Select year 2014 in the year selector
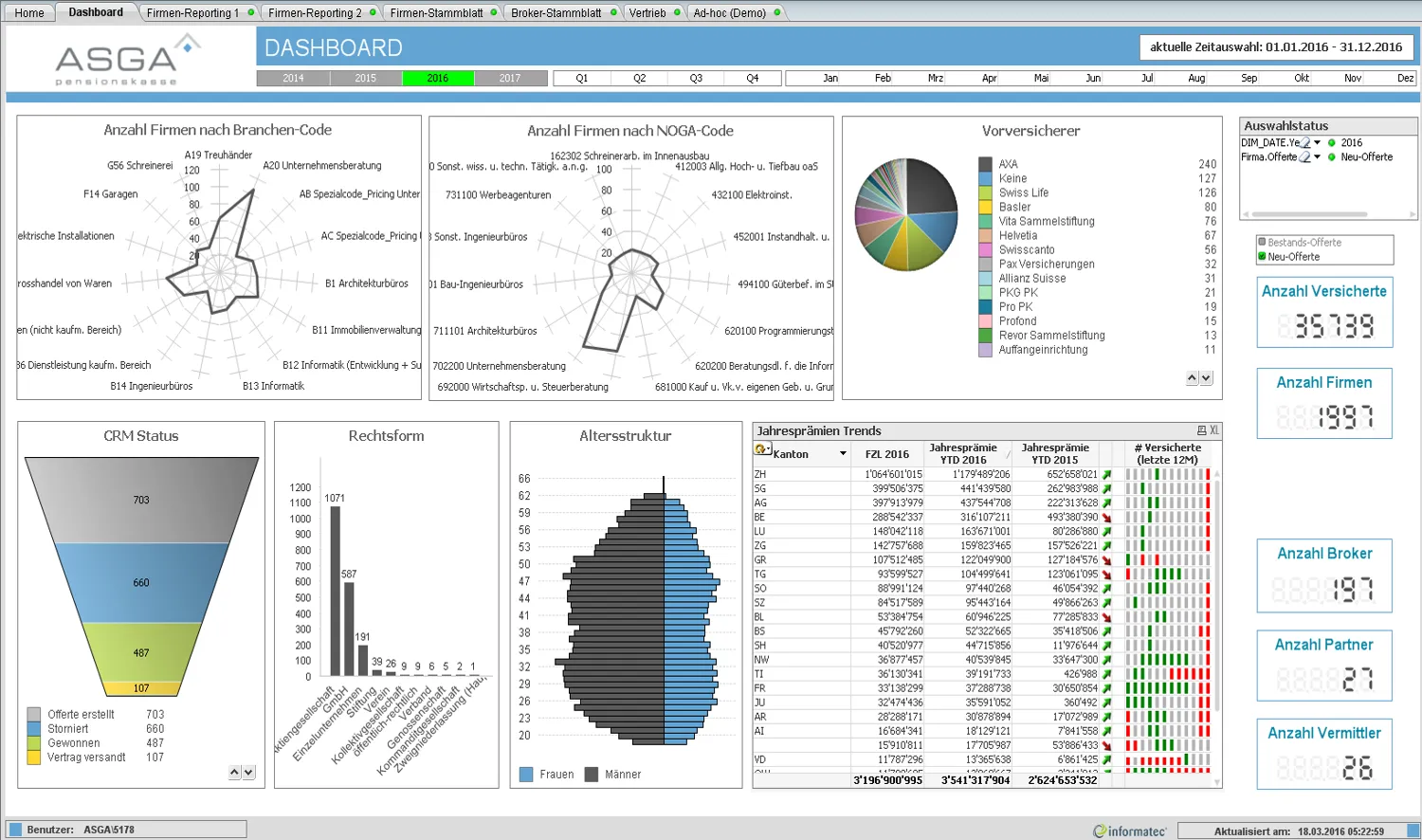Image resolution: width=1422 pixels, height=840 pixels. pyautogui.click(x=293, y=79)
